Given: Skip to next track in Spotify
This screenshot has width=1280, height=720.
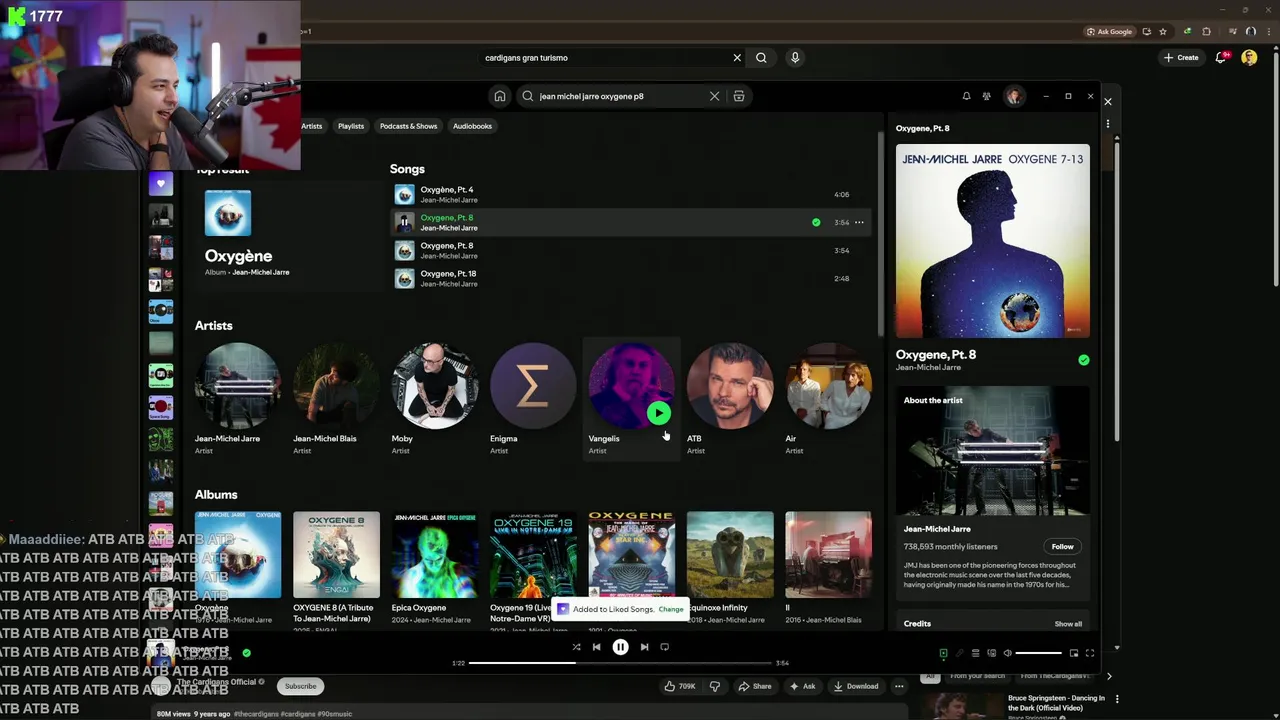Looking at the screenshot, I should pos(644,647).
